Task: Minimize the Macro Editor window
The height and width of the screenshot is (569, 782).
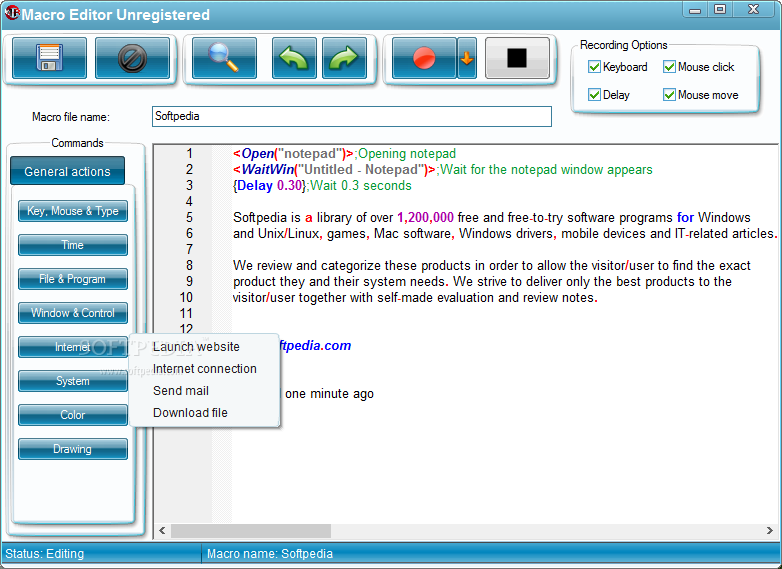Action: (695, 9)
